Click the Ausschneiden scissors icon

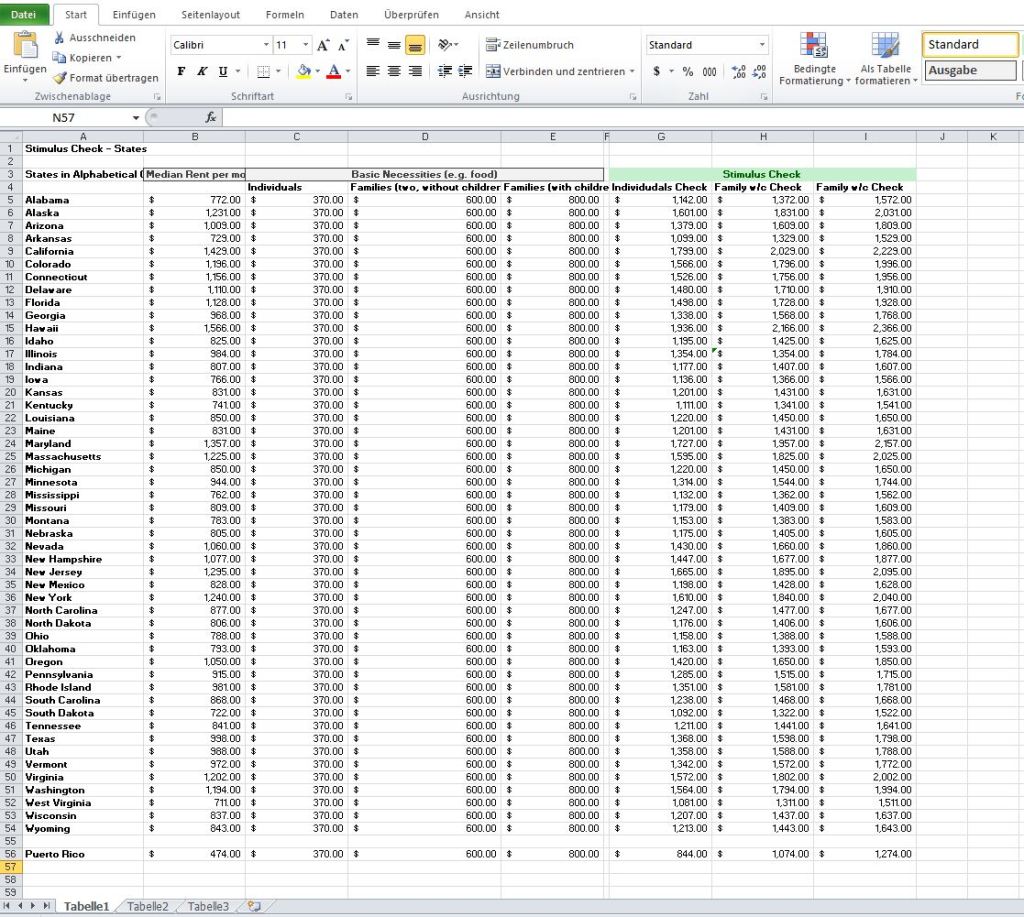click(x=60, y=38)
